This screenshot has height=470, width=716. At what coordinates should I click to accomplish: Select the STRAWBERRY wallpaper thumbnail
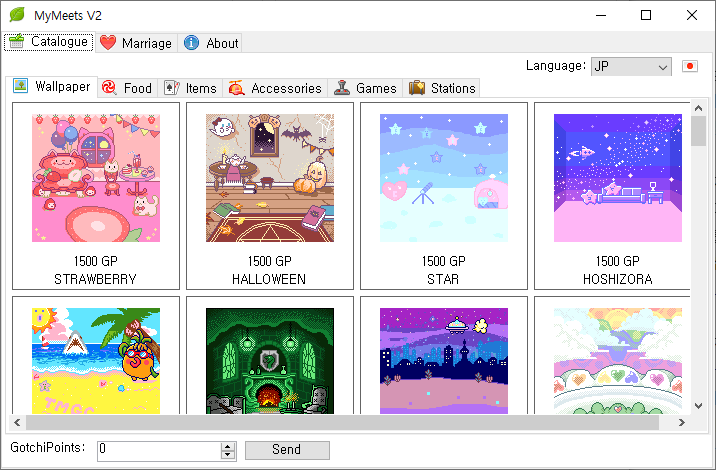96,178
